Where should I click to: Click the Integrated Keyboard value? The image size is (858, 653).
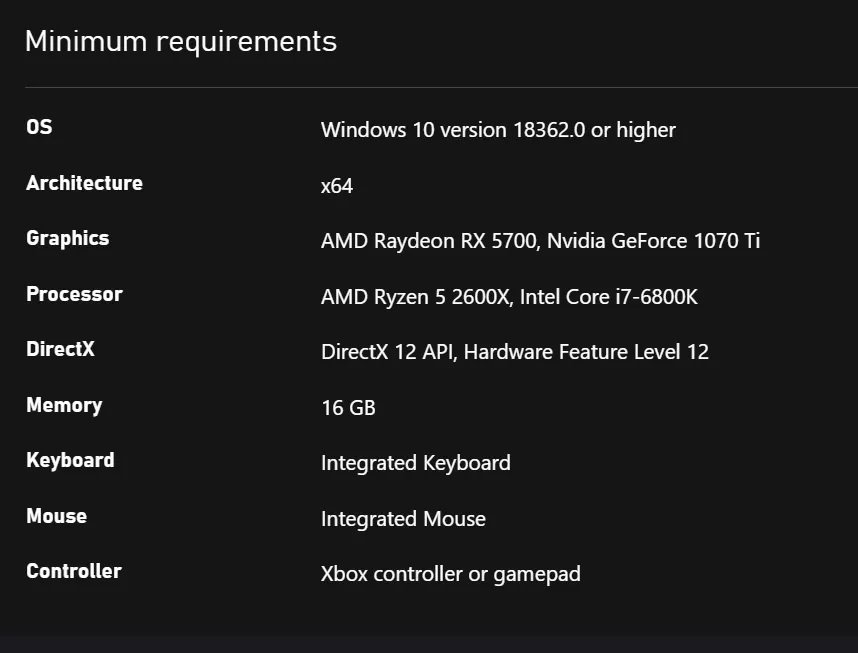[x=415, y=463]
